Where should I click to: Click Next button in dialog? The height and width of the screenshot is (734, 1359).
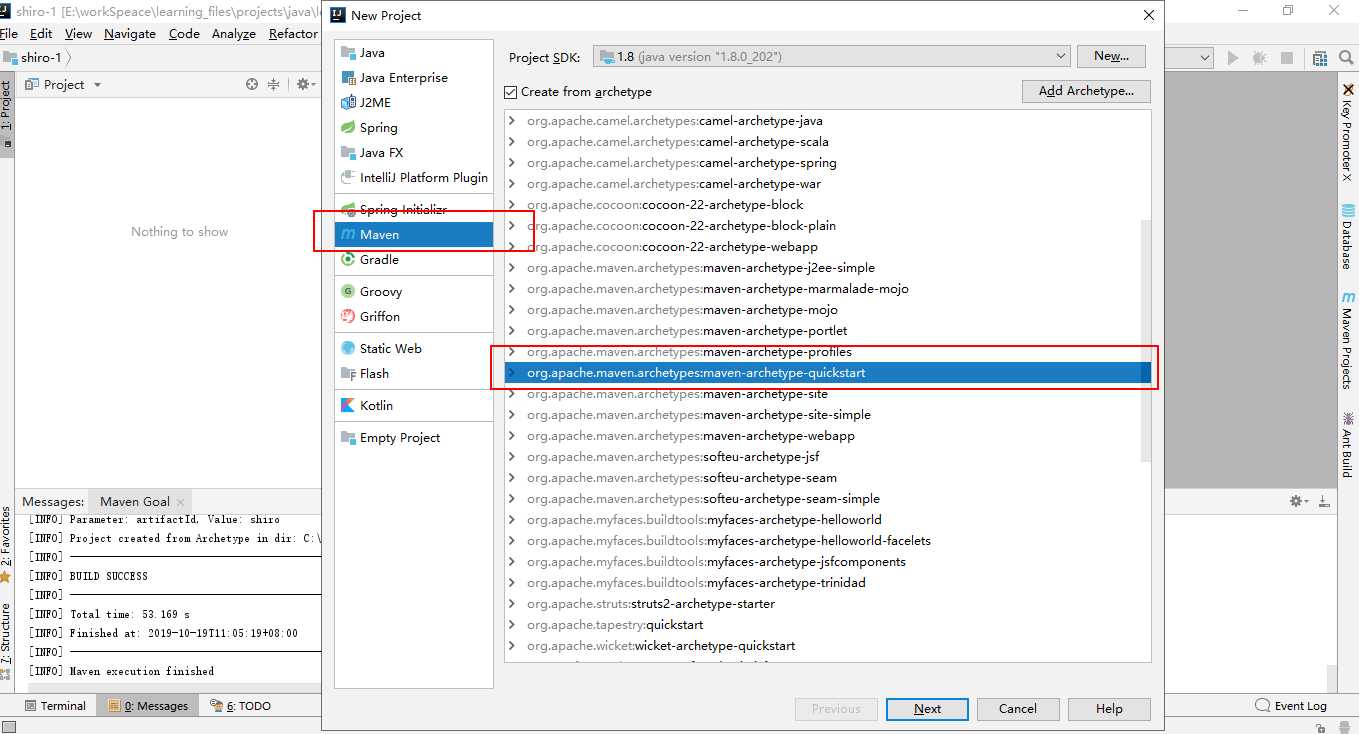pos(927,709)
